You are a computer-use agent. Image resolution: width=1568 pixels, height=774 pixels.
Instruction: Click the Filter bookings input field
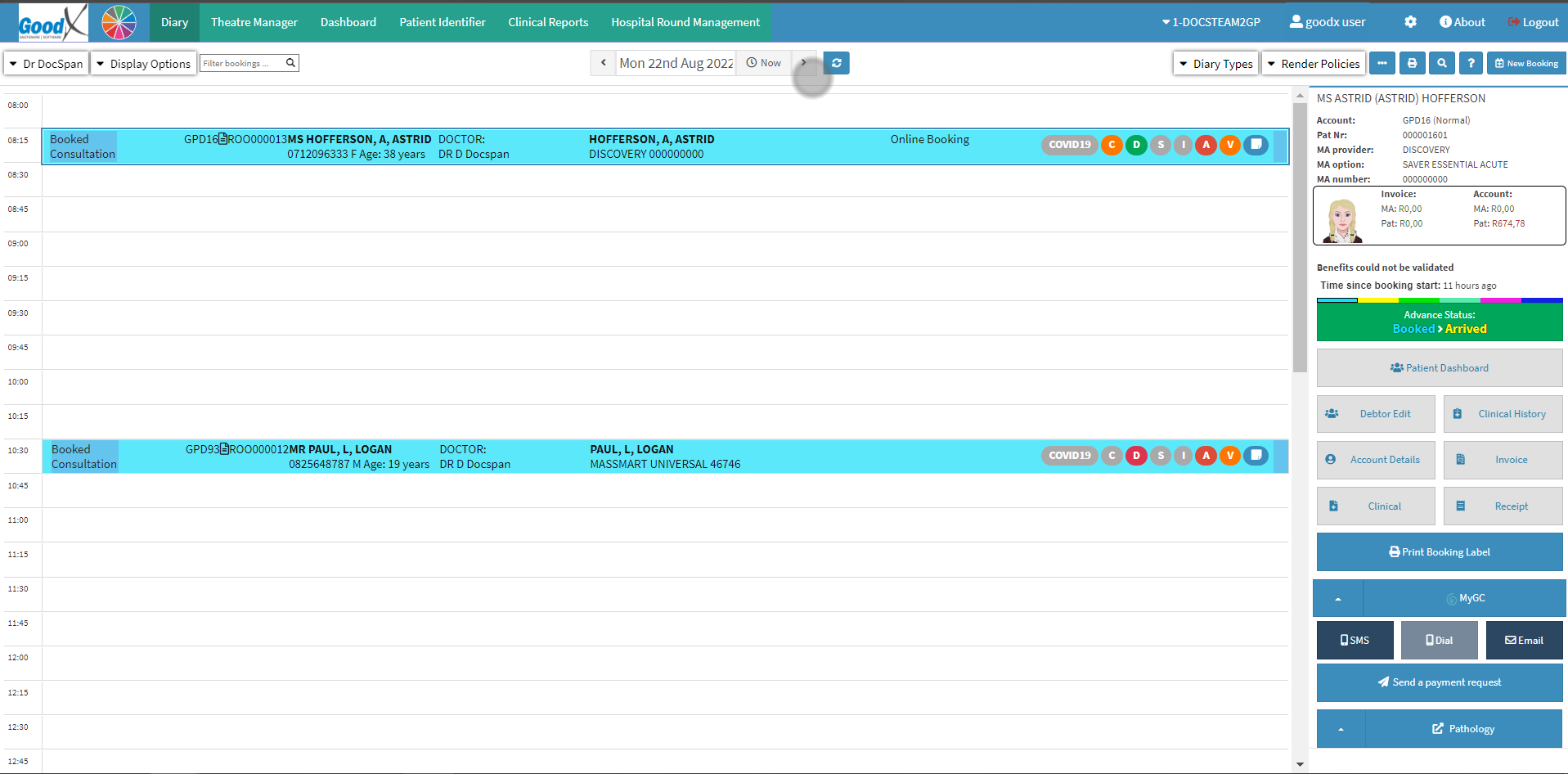[x=242, y=63]
